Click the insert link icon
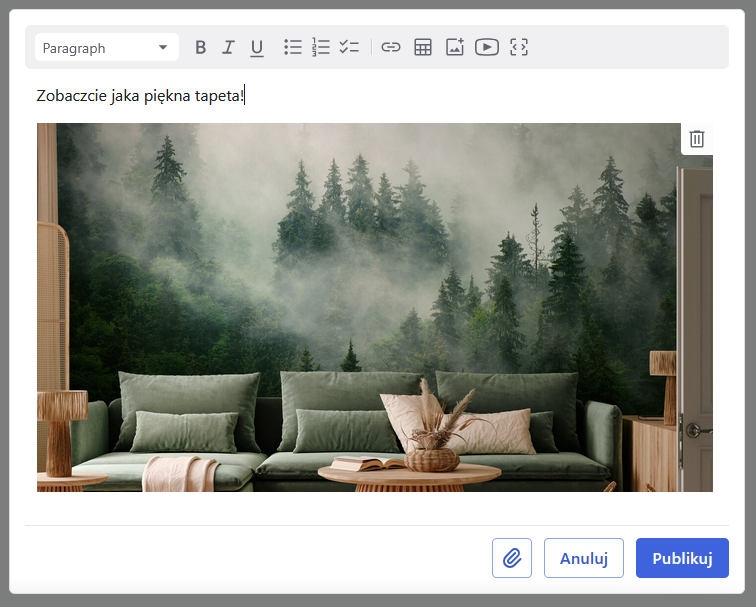The width and height of the screenshot is (756, 607). pyautogui.click(x=391, y=47)
